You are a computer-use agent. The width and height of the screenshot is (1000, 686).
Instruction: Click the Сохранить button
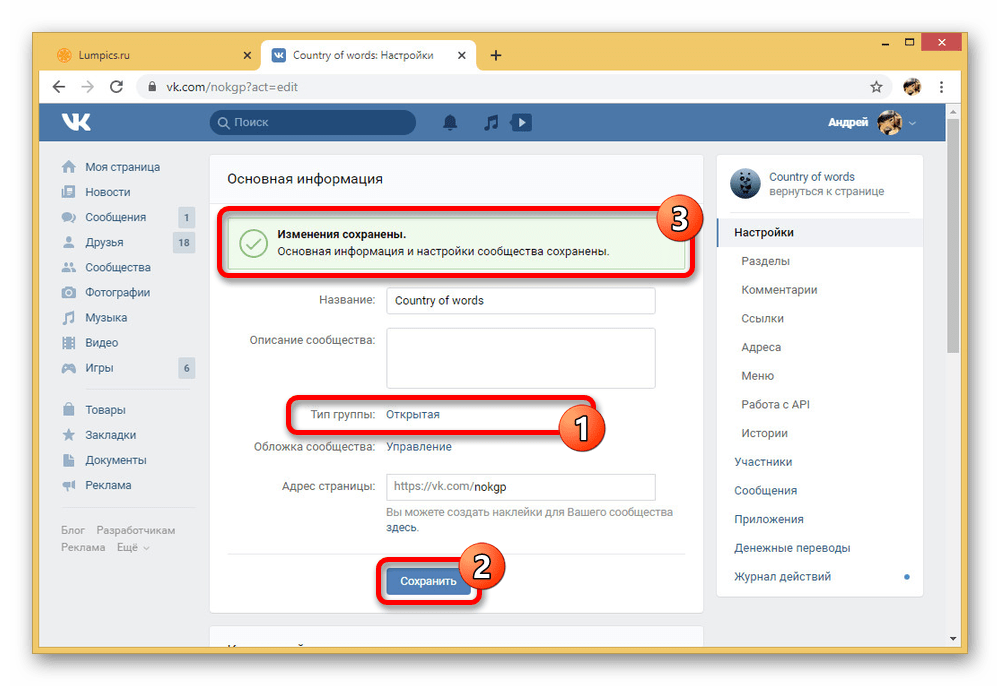(x=428, y=581)
